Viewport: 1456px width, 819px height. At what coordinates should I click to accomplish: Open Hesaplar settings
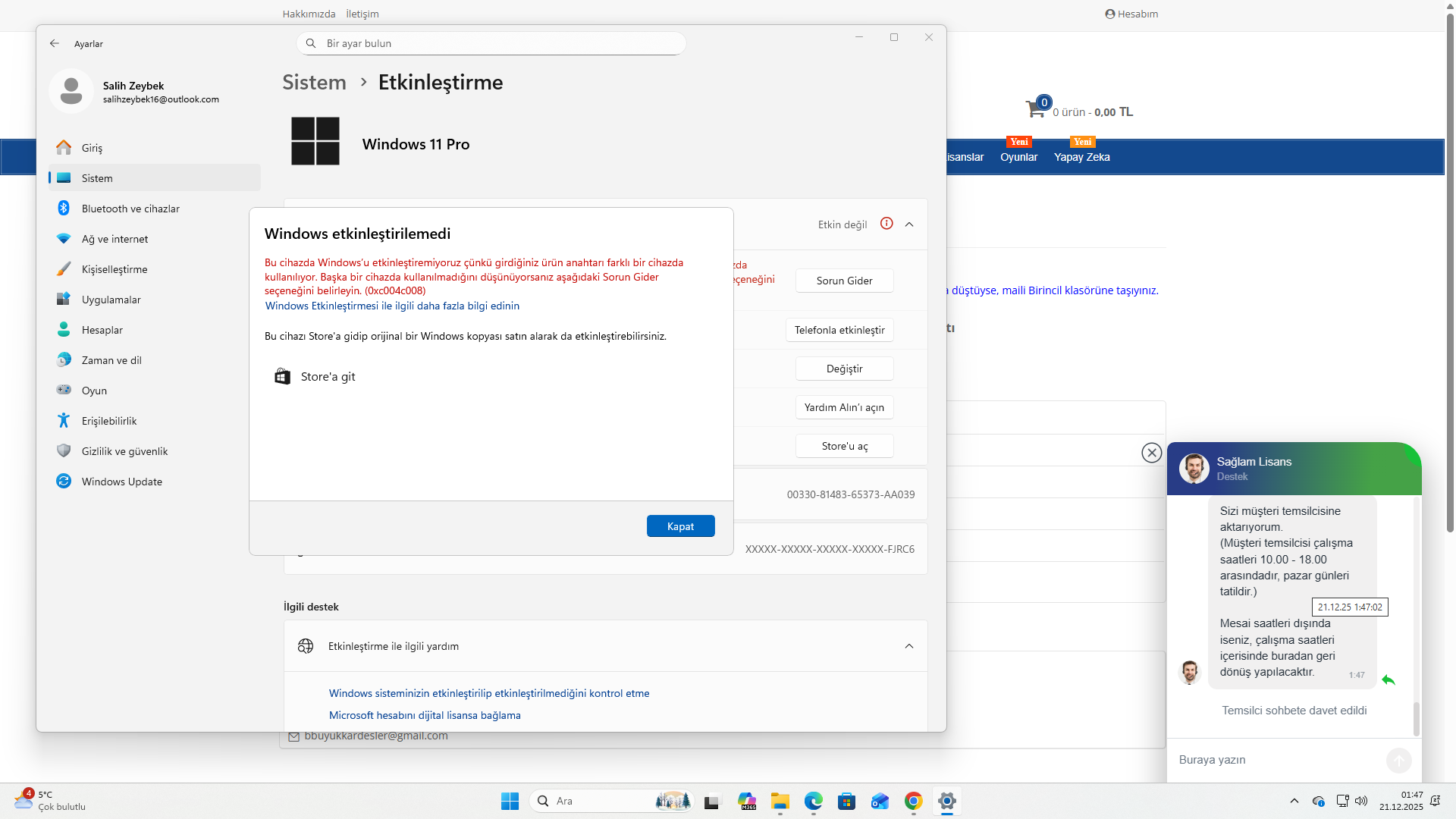(x=155, y=330)
